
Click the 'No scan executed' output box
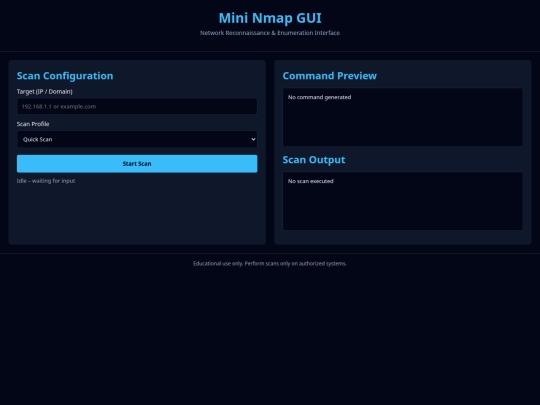click(403, 201)
